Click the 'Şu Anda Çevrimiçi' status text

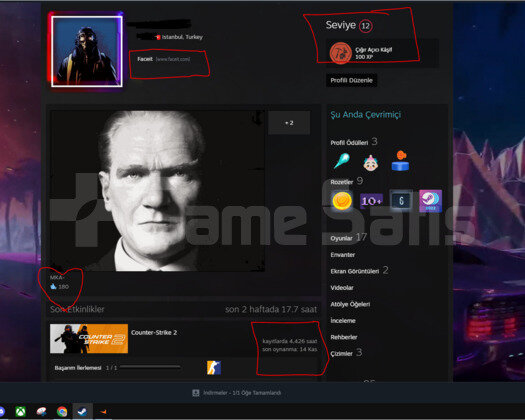(366, 115)
